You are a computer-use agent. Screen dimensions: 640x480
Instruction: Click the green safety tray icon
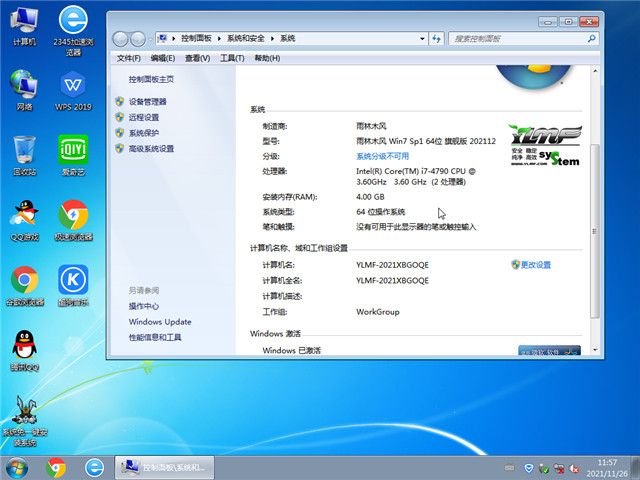544,469
